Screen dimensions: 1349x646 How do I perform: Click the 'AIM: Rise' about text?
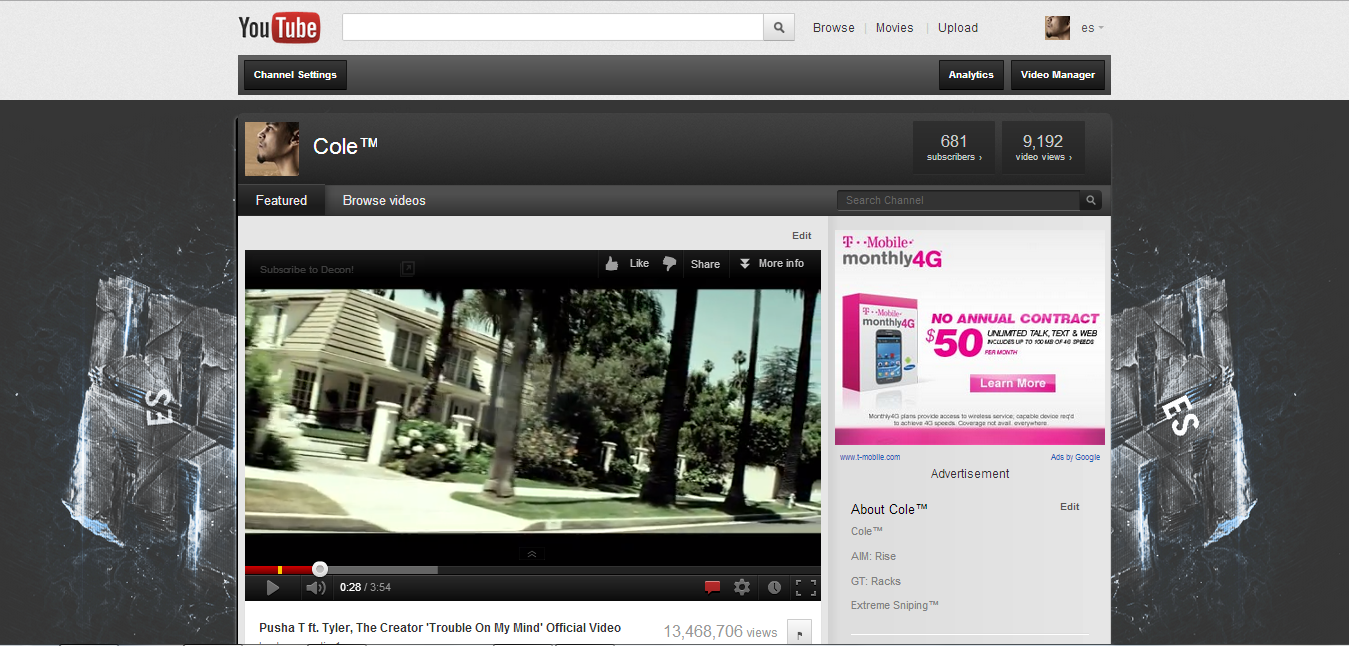873,556
